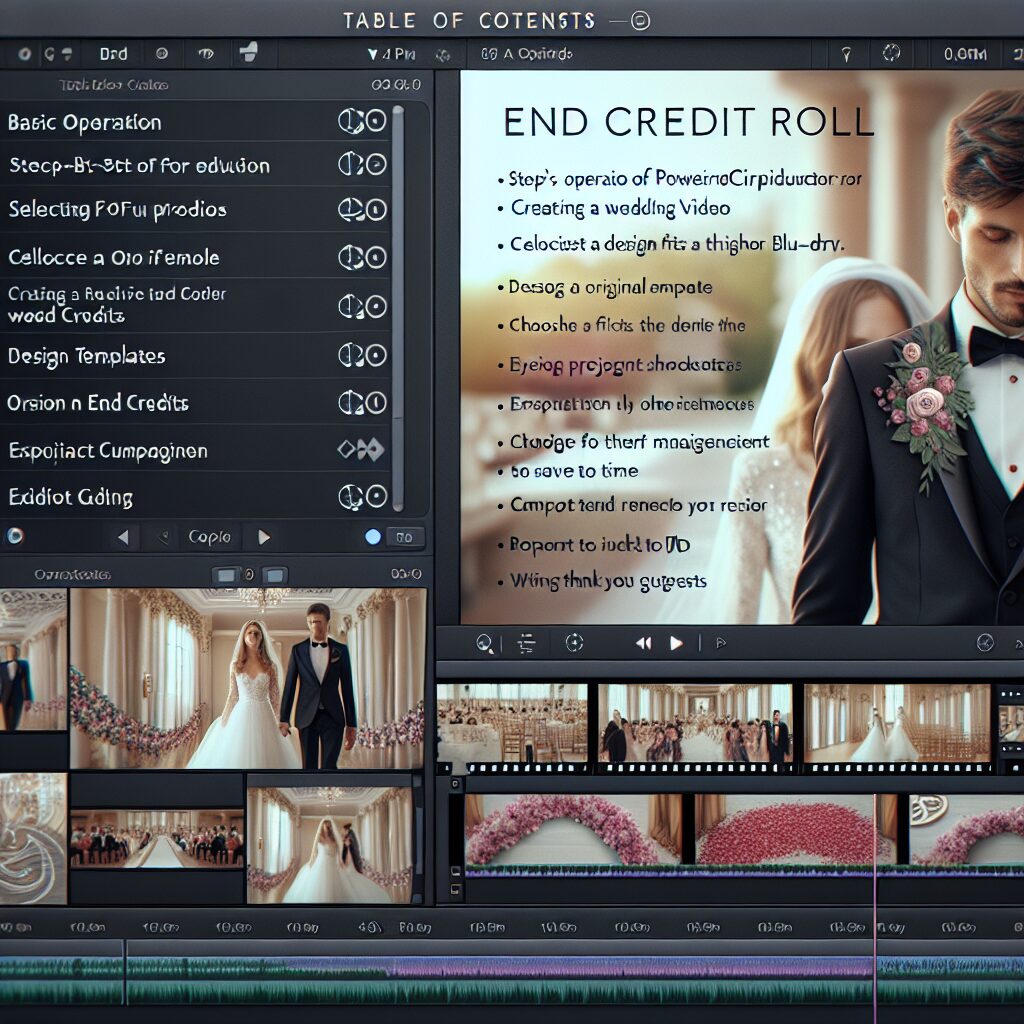Select the thumbnail of guests seated along the aisle

[x=157, y=839]
